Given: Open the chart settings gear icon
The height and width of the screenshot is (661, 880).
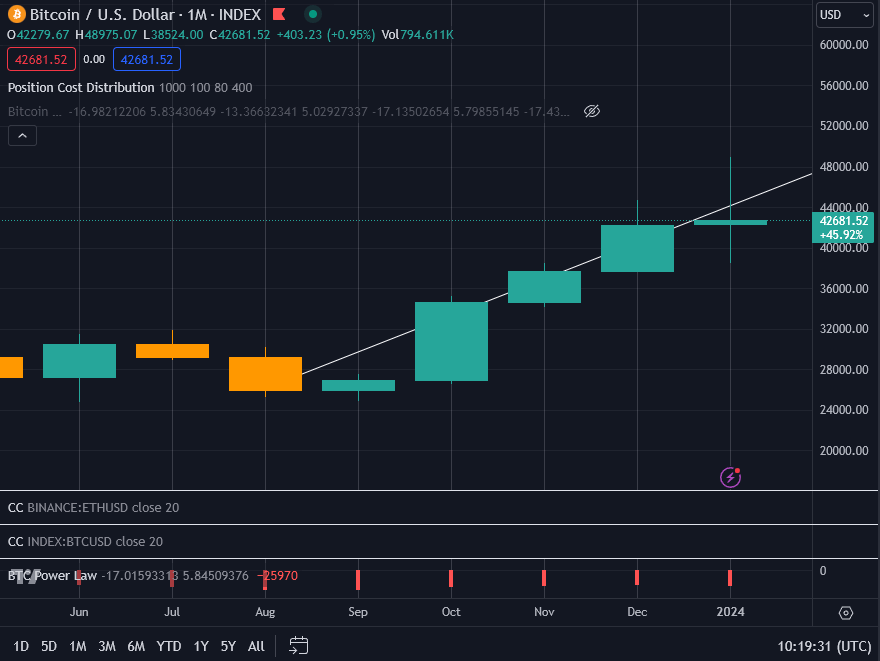Looking at the screenshot, I should [846, 613].
